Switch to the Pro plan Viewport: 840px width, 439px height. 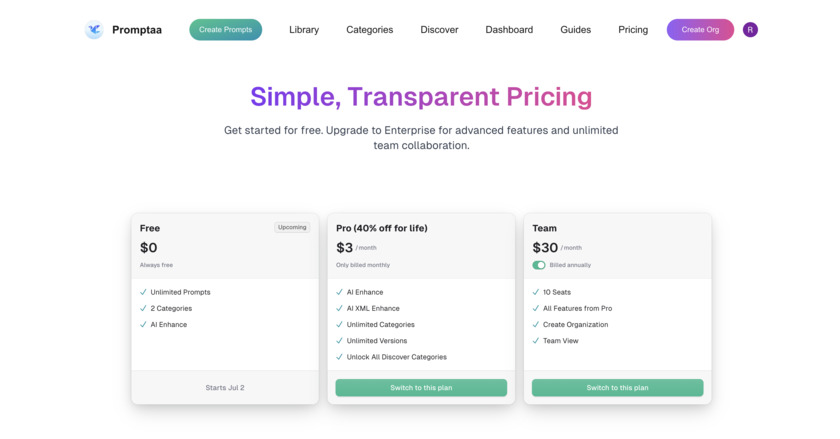click(421, 388)
